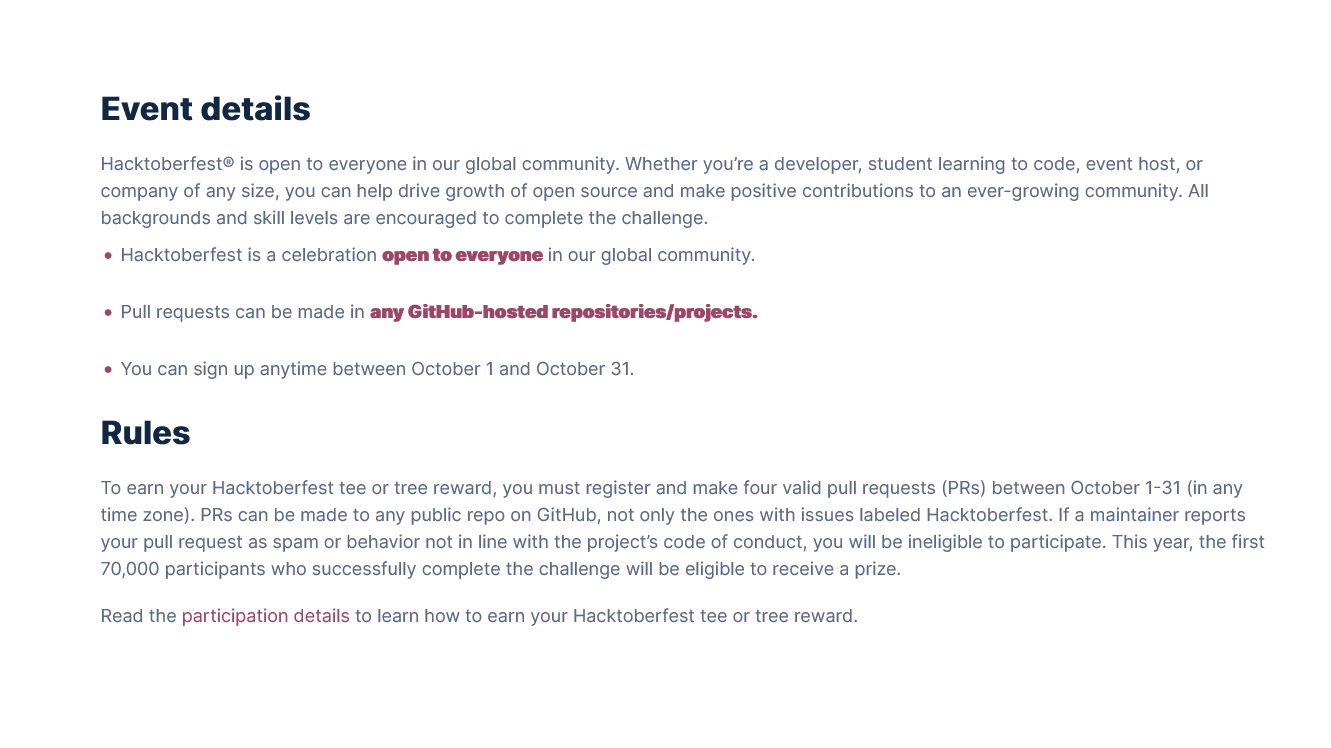Click the "Rules" heading

pos(145,433)
